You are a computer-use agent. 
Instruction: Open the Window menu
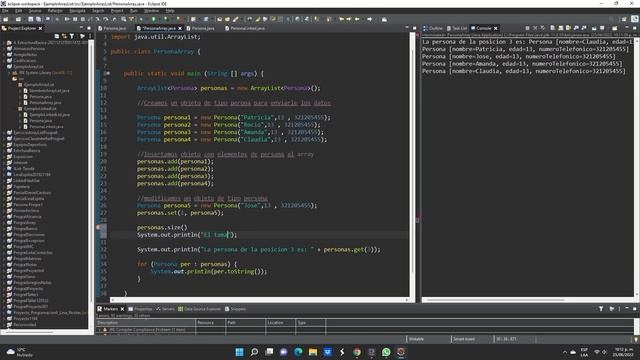tap(151, 11)
